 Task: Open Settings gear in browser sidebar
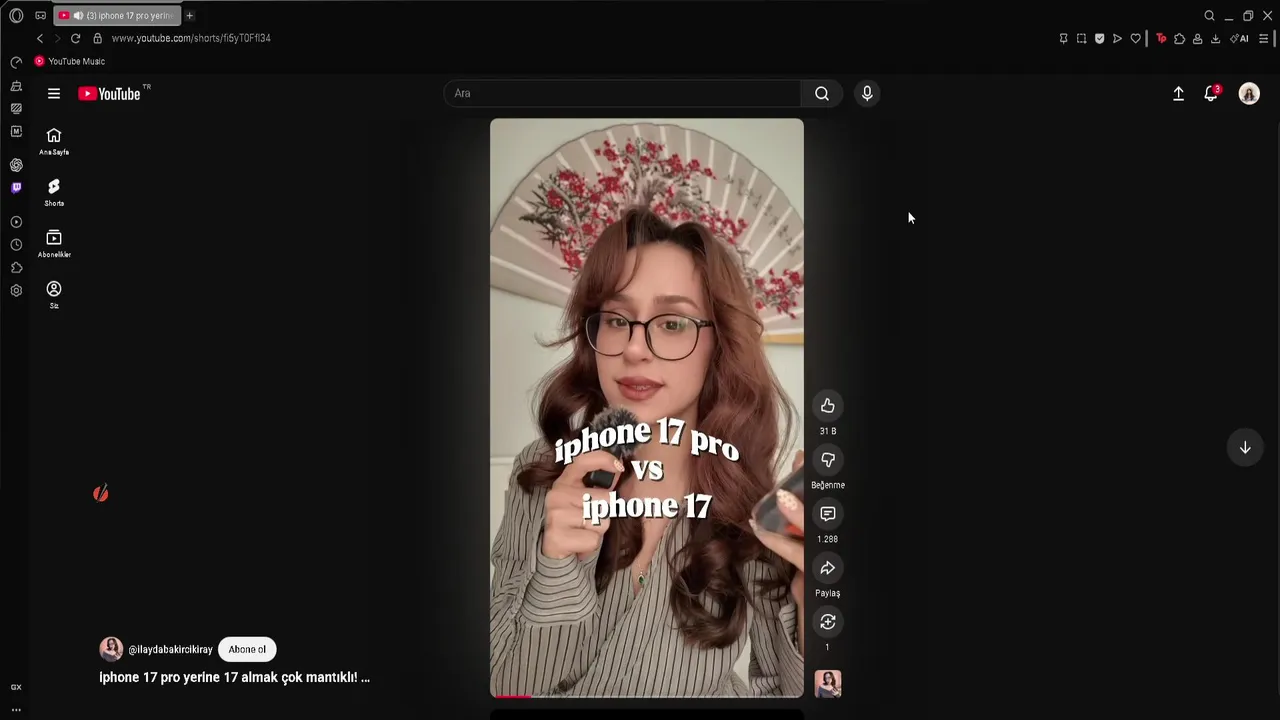pyautogui.click(x=16, y=291)
